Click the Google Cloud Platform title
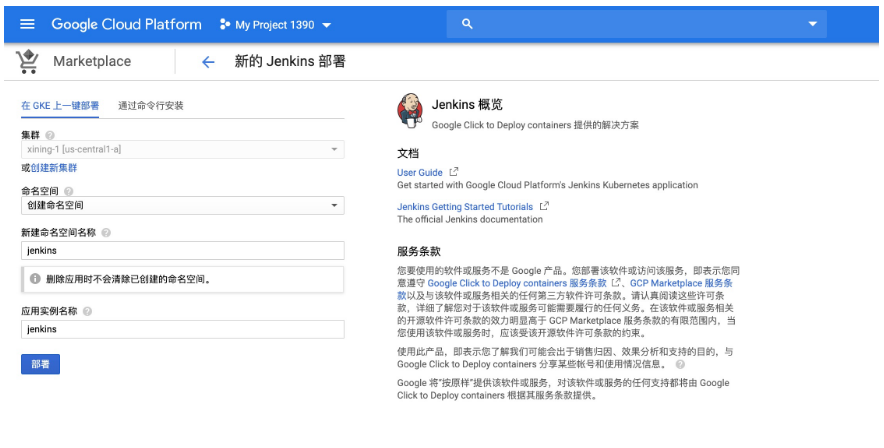The image size is (884, 448). [126, 24]
